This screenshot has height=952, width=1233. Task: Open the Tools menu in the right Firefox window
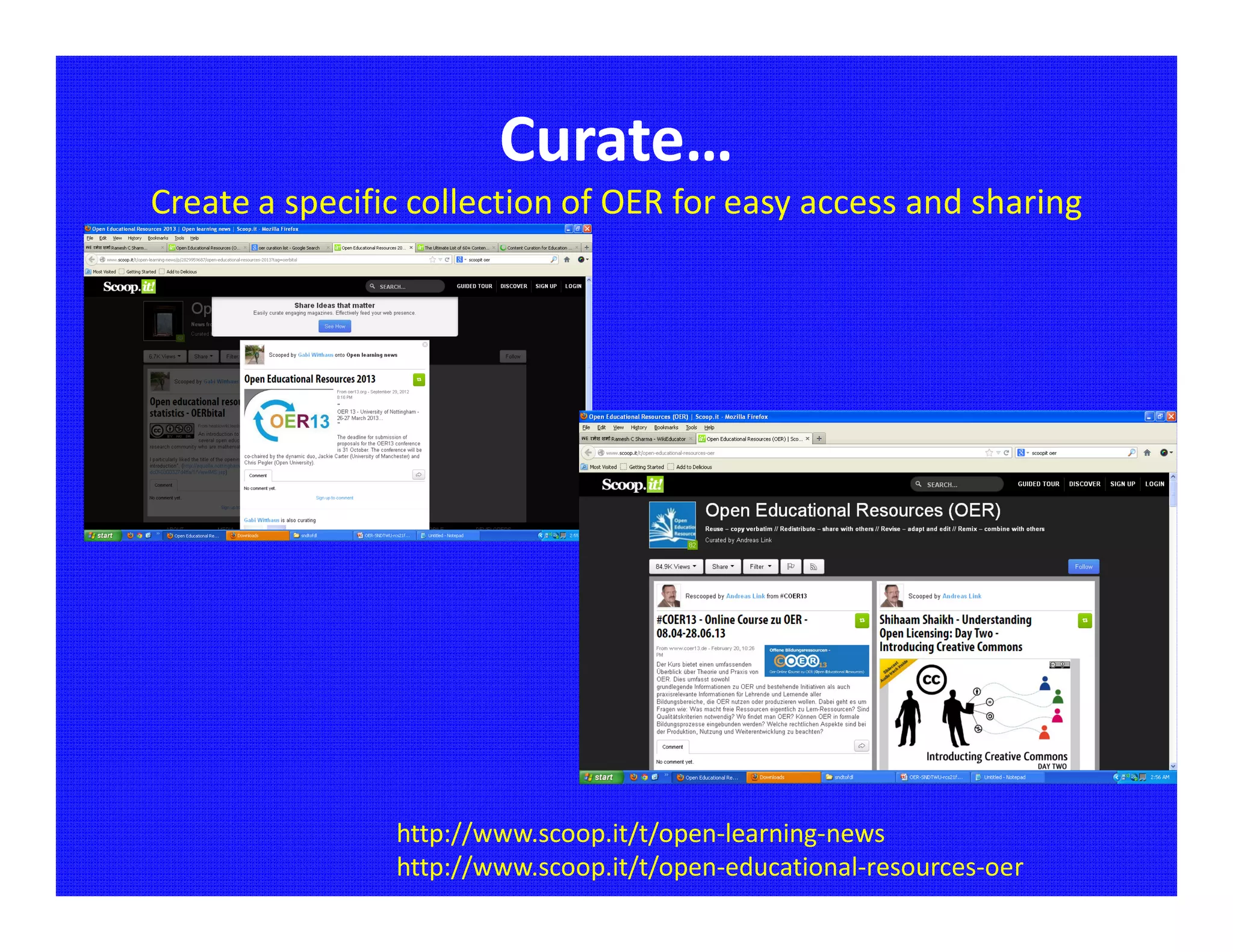point(691,427)
